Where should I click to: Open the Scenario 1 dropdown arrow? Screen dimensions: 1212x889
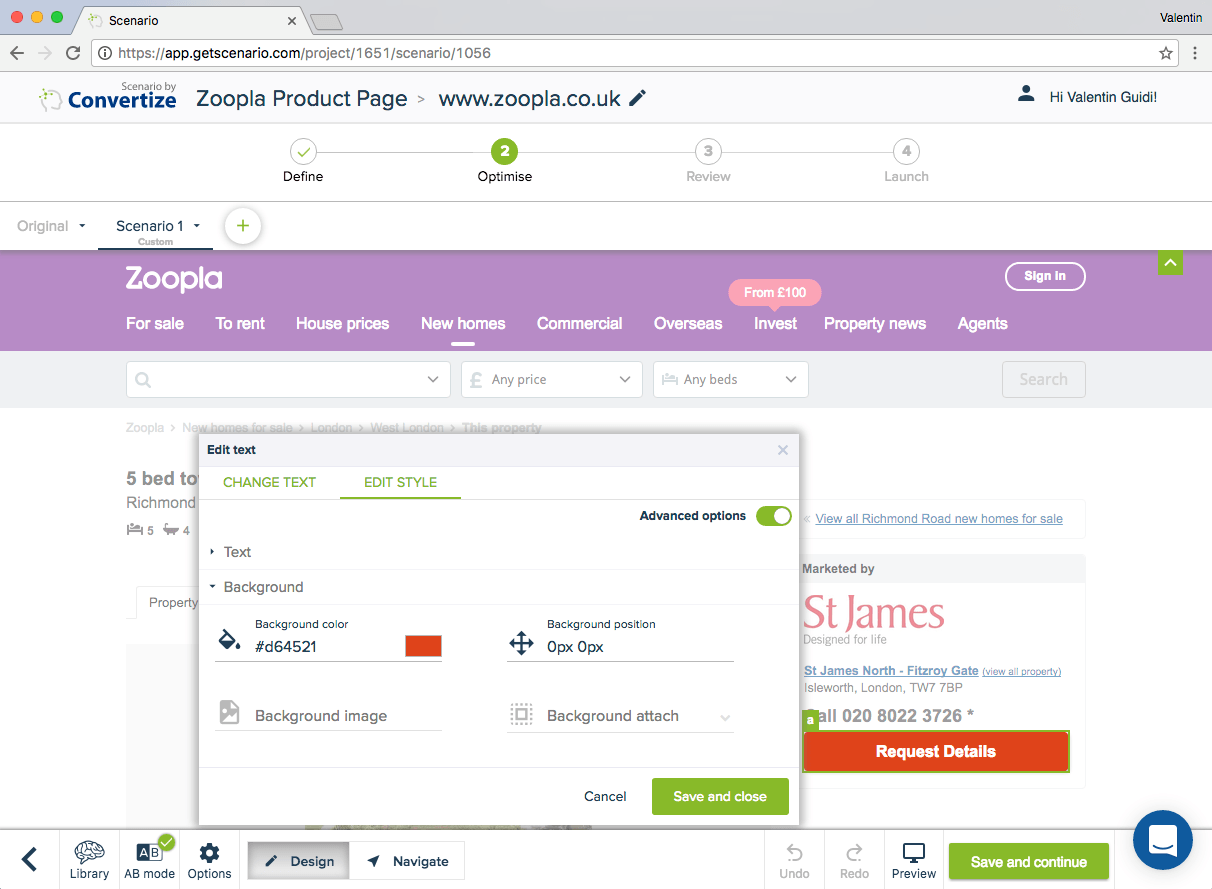197,226
